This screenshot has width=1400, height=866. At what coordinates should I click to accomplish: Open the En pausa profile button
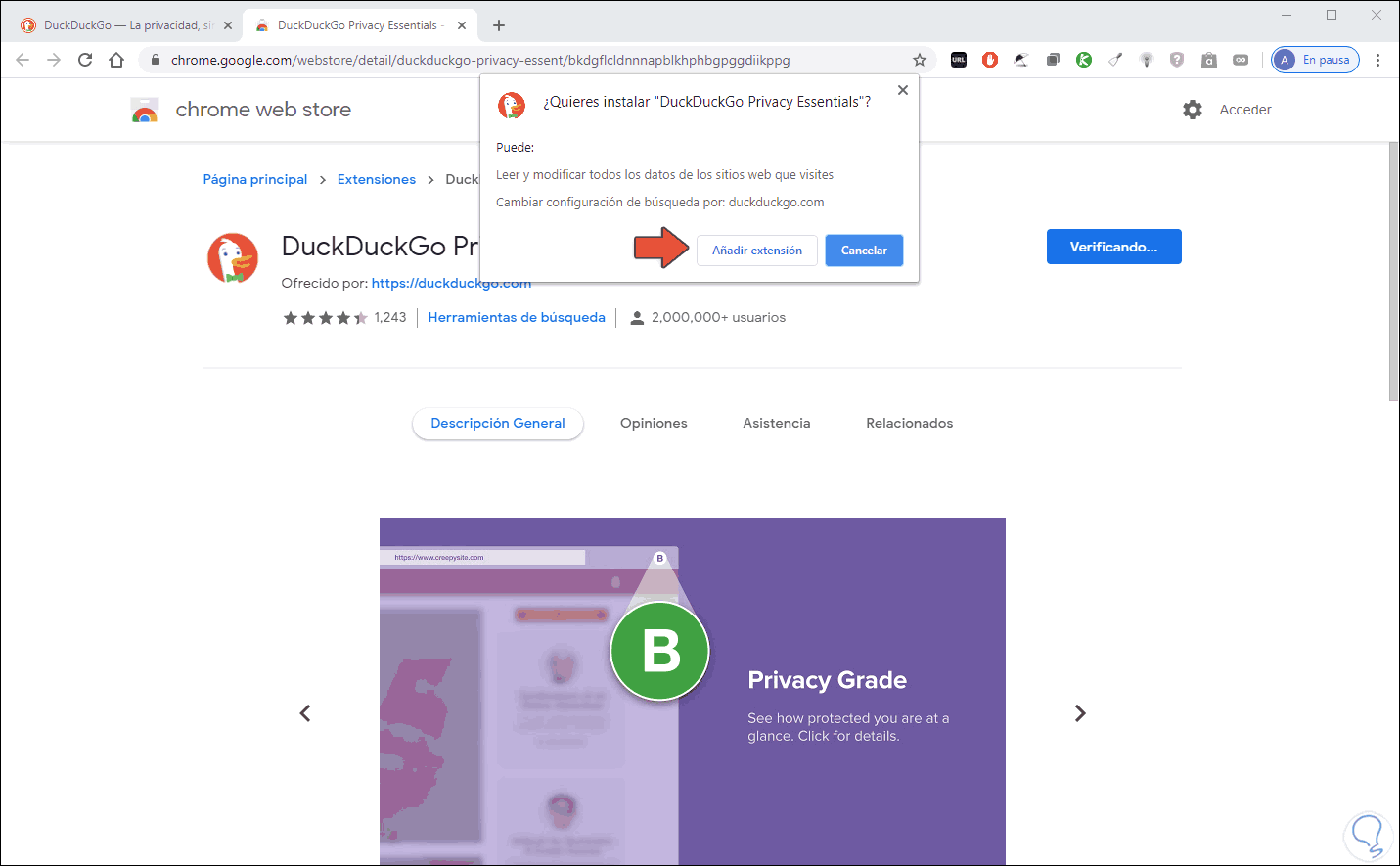click(1315, 60)
